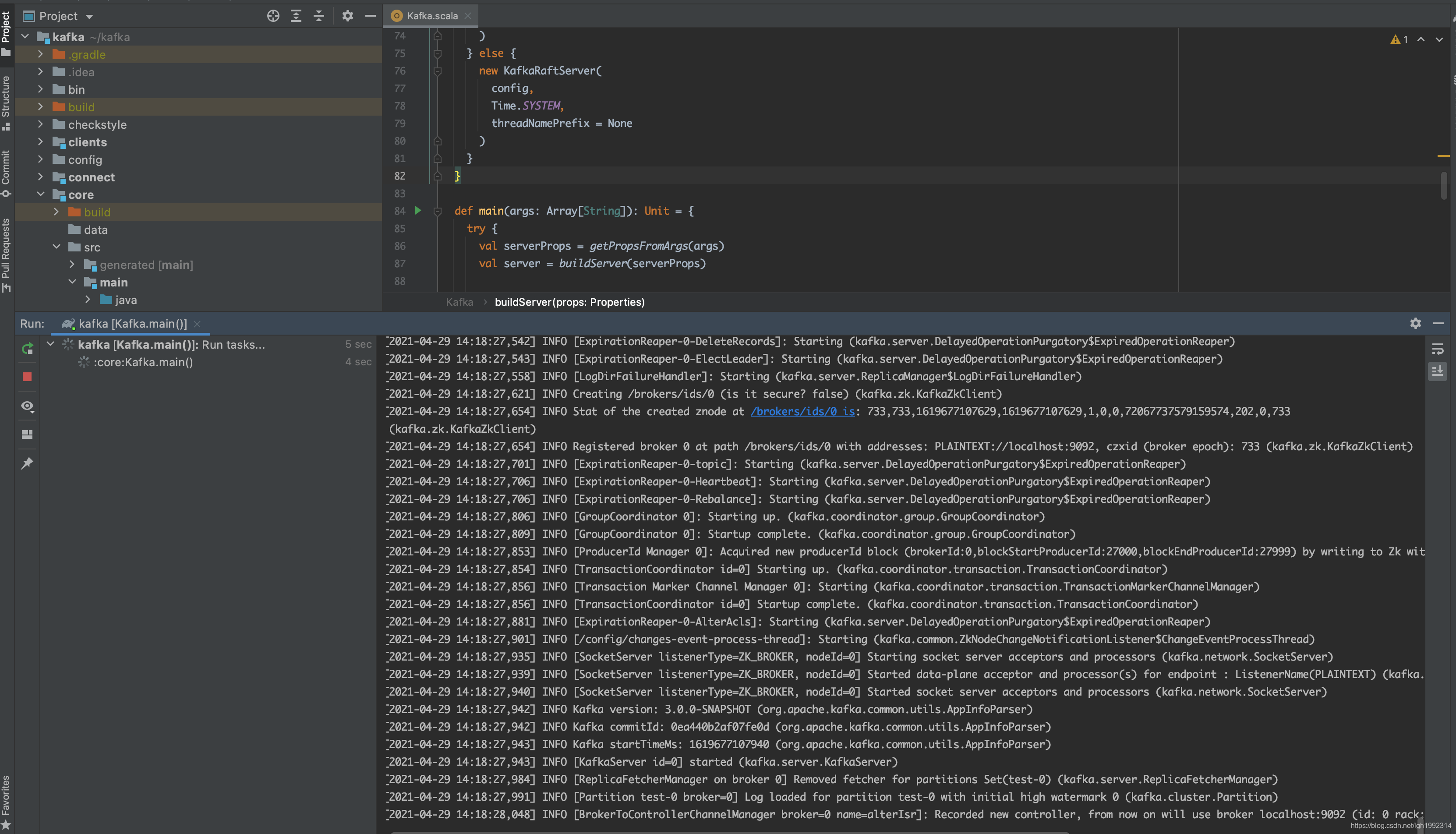This screenshot has width=1456, height=834.
Task: Run main method via gutter play icon
Action: click(x=418, y=211)
